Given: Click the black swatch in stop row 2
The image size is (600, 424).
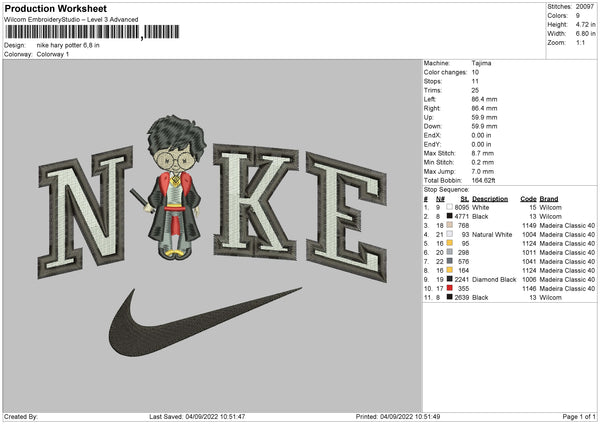Looking at the screenshot, I should (450, 216).
